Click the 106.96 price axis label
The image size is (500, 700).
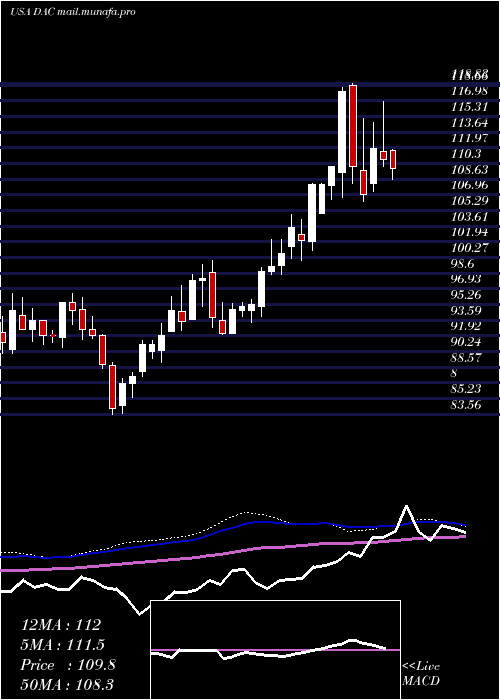pos(470,185)
